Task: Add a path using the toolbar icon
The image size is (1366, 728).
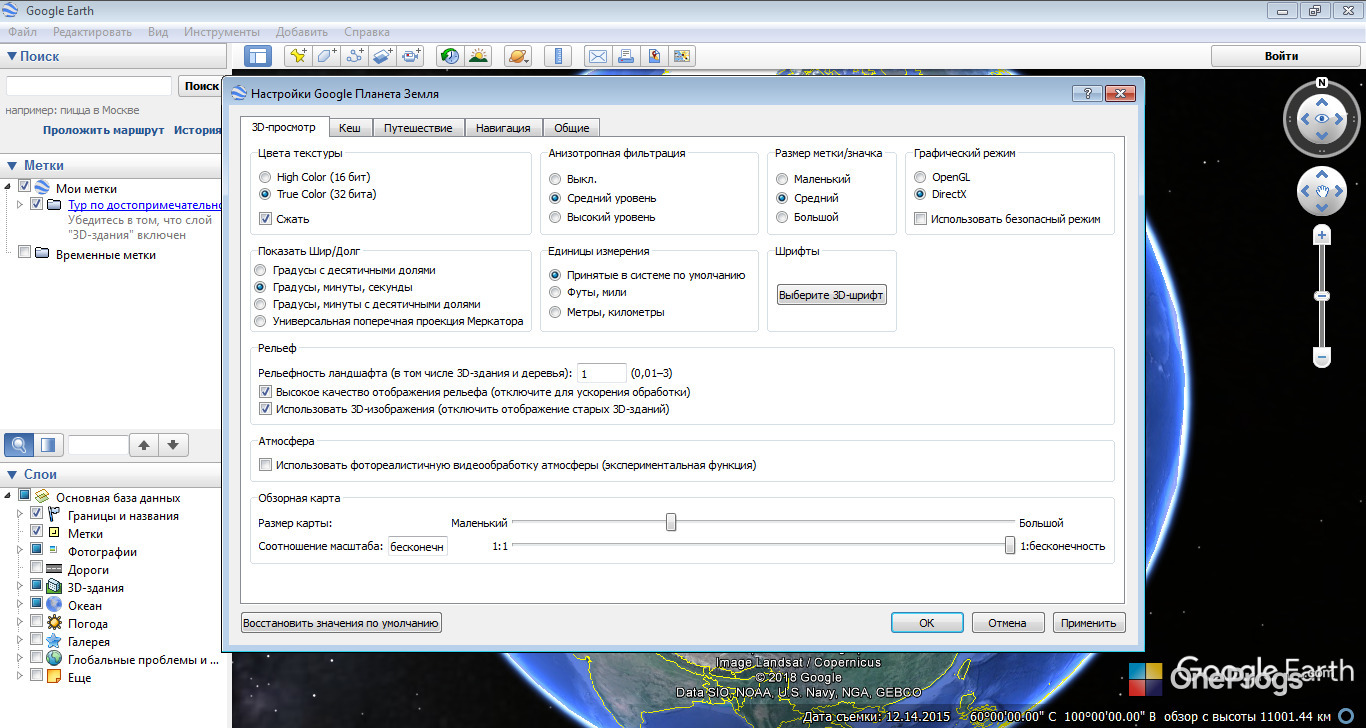Action: (x=354, y=57)
